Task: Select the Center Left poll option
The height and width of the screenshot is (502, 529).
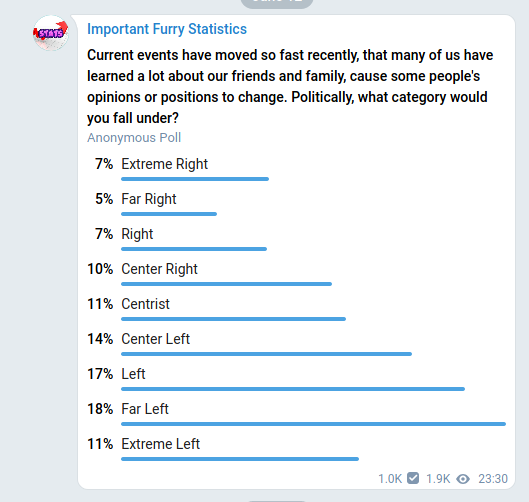Action: coord(297,343)
